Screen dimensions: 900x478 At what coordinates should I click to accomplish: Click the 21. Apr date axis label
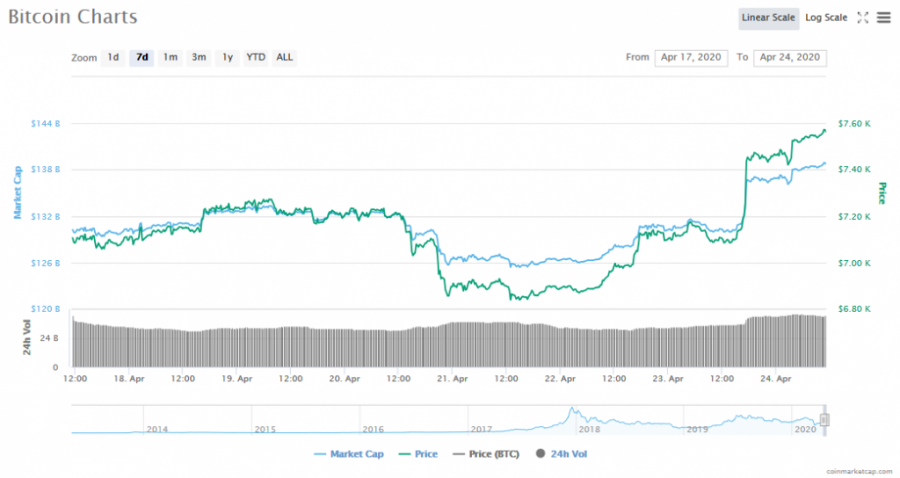click(452, 379)
